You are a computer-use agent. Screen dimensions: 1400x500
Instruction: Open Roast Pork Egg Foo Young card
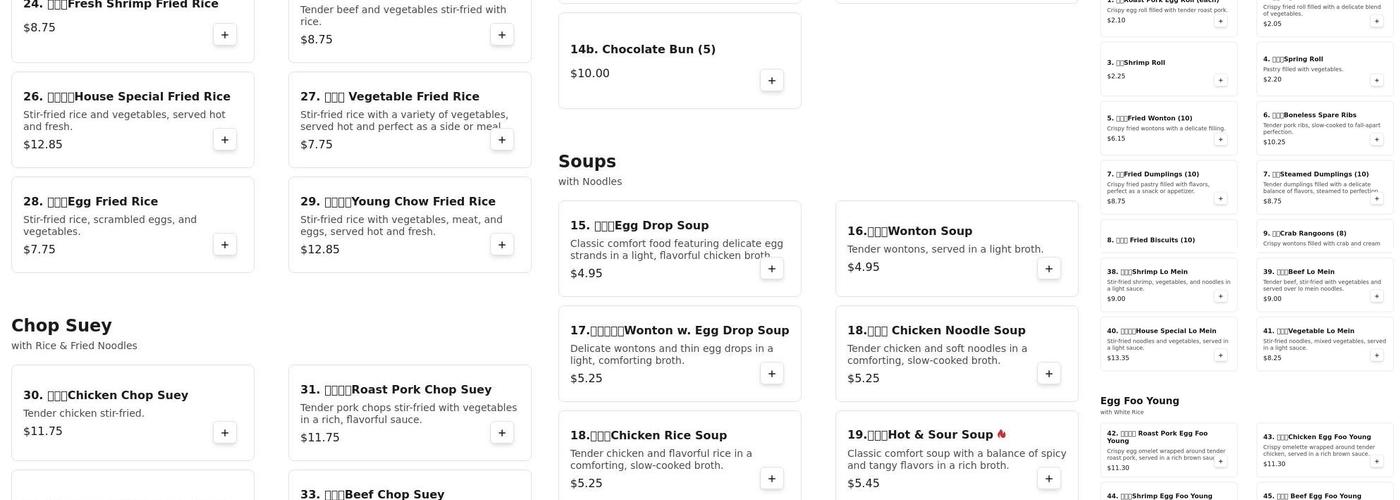pos(1169,450)
